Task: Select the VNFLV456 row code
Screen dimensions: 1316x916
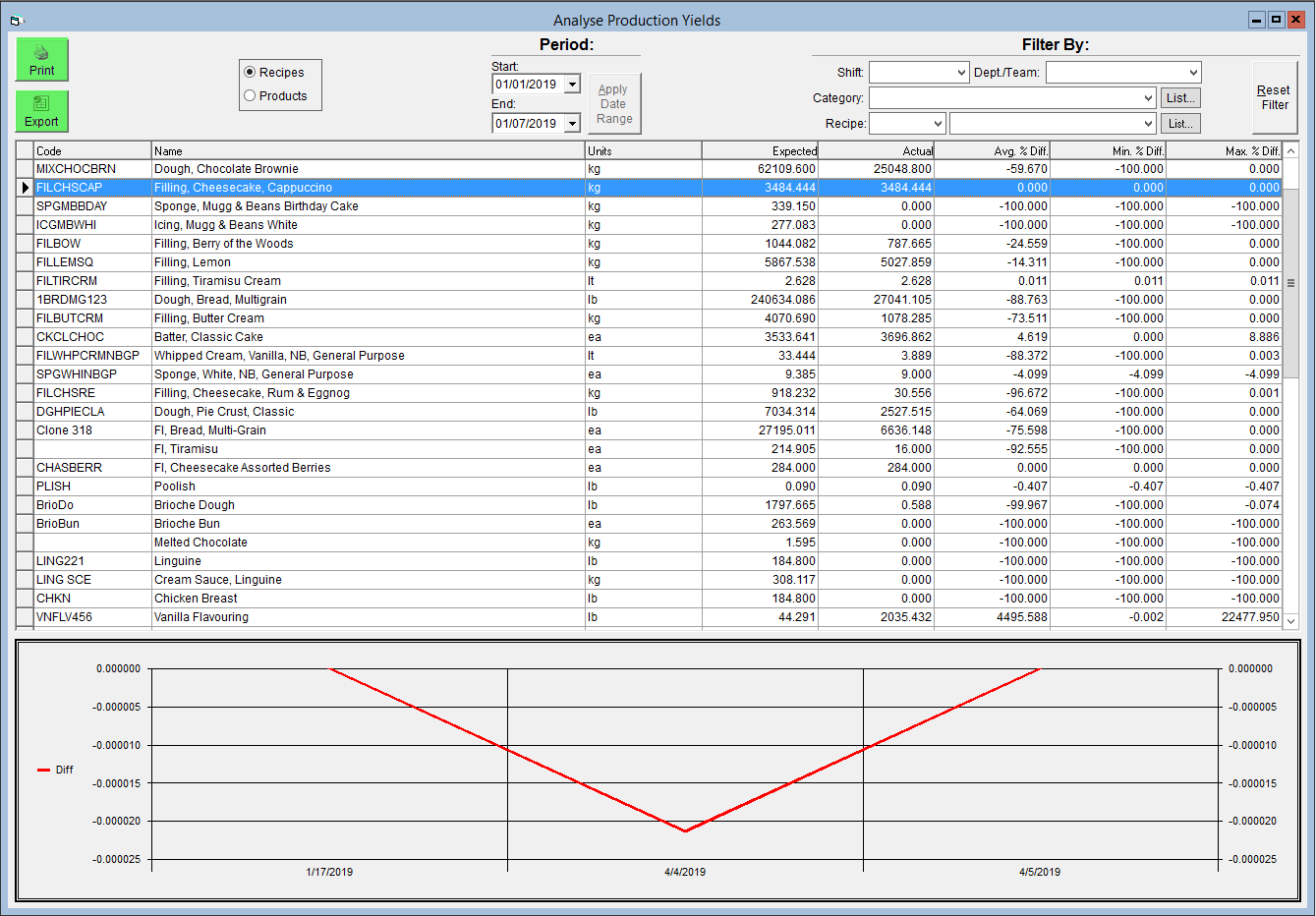Action: pos(92,617)
